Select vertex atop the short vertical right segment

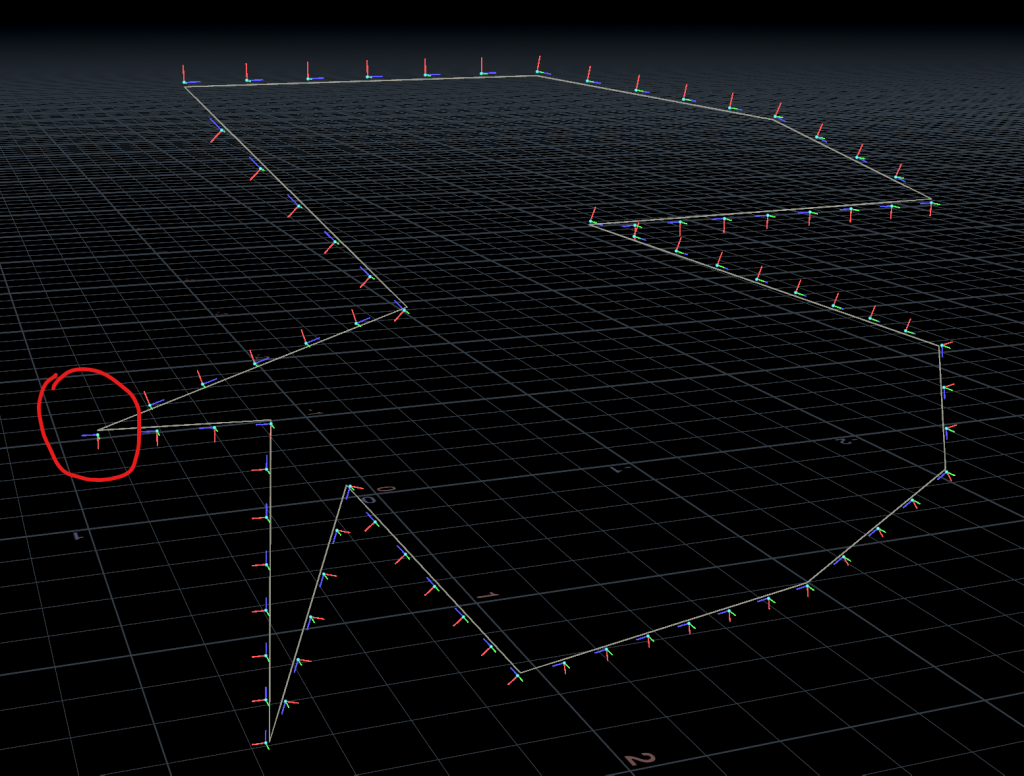[939, 346]
